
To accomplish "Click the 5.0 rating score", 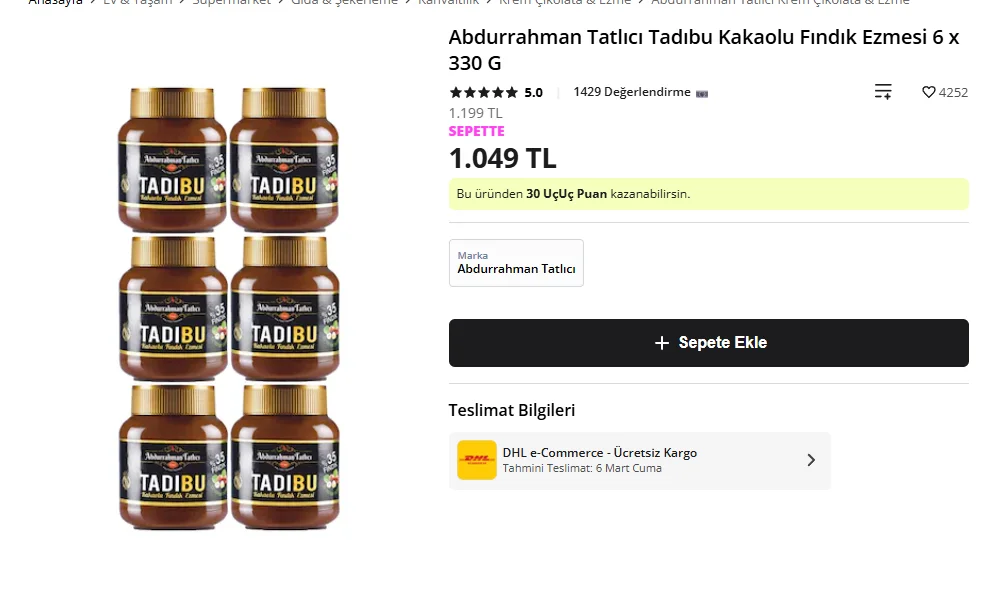I will tap(533, 93).
